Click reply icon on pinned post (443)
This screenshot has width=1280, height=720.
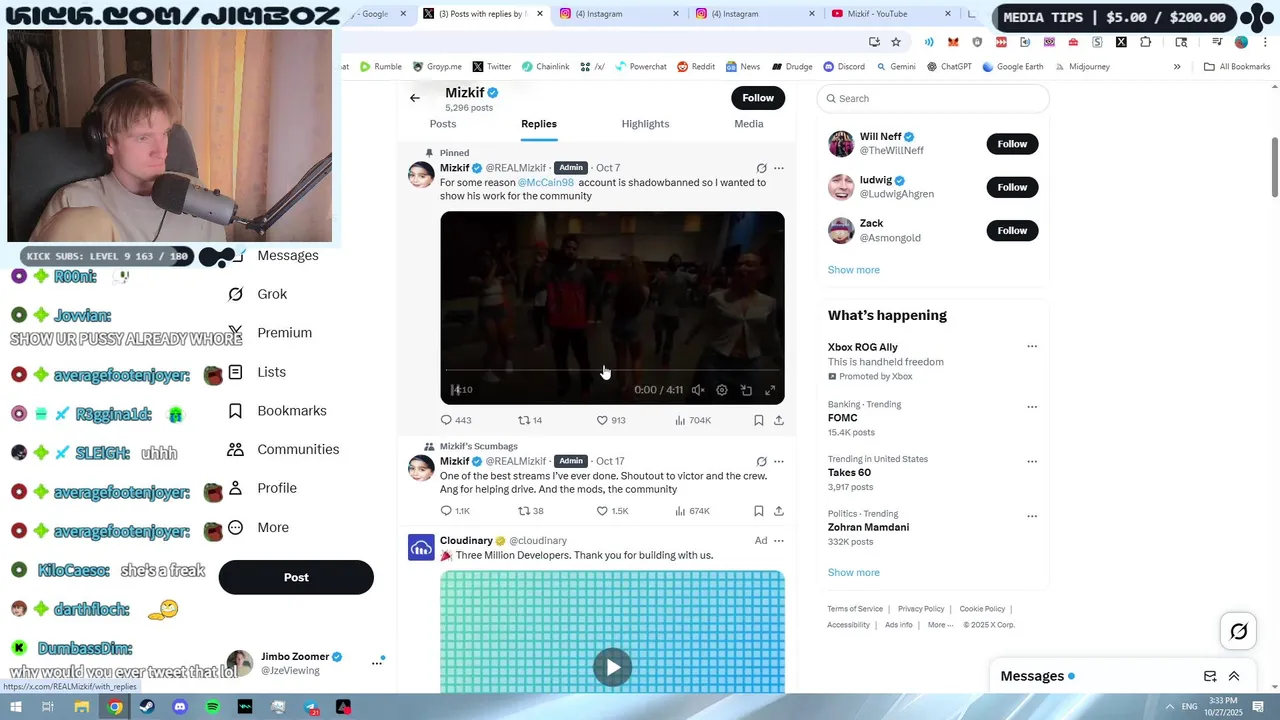pos(446,420)
